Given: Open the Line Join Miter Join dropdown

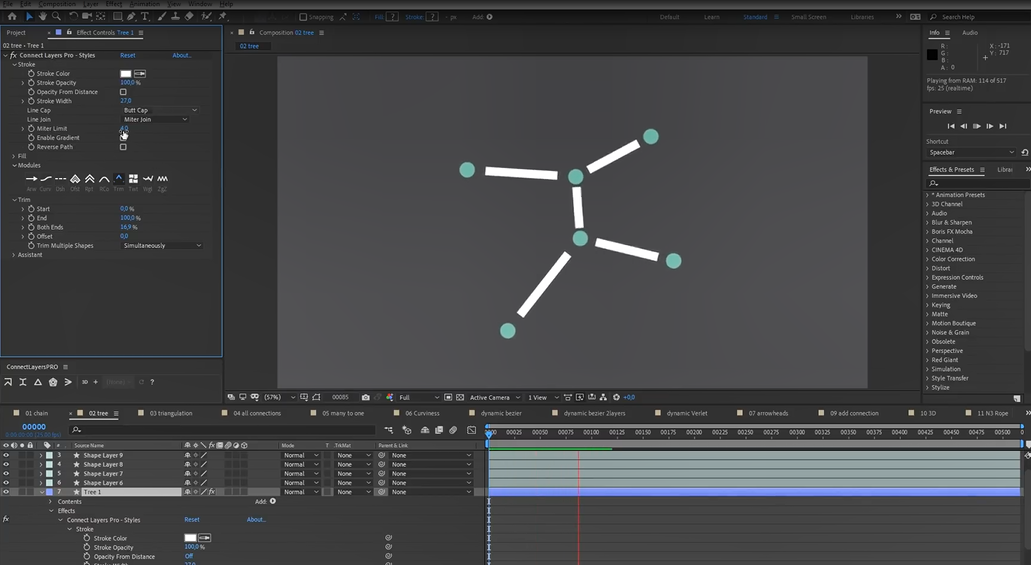Looking at the screenshot, I should click(155, 120).
